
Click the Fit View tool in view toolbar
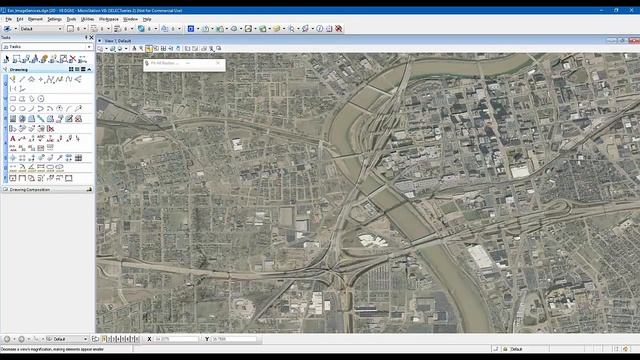coord(163,49)
